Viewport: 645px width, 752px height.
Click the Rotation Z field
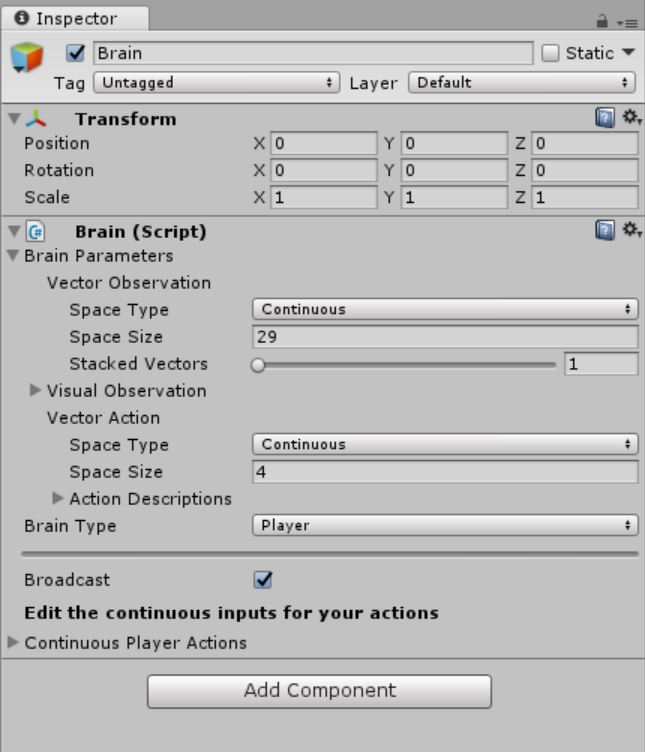pyautogui.click(x=585, y=170)
